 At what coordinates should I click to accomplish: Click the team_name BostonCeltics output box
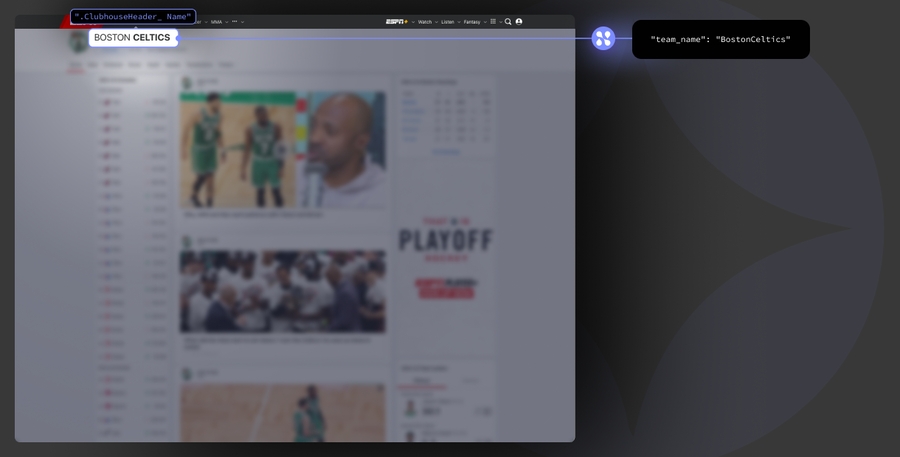pos(720,40)
